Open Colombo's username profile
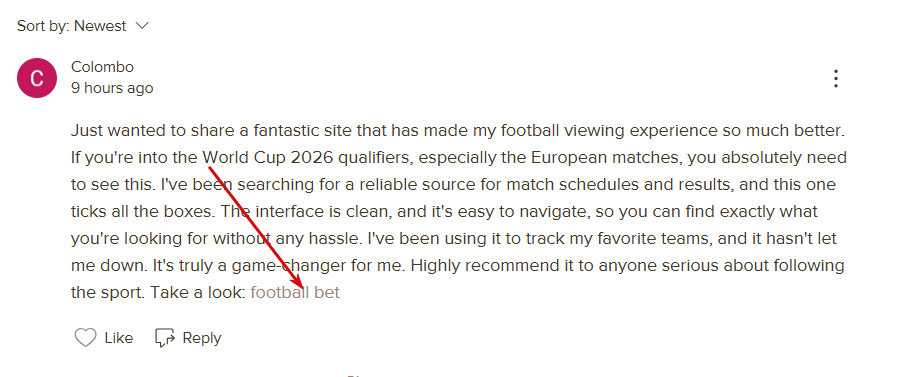Viewport: 912px width, 377px height. tap(102, 67)
